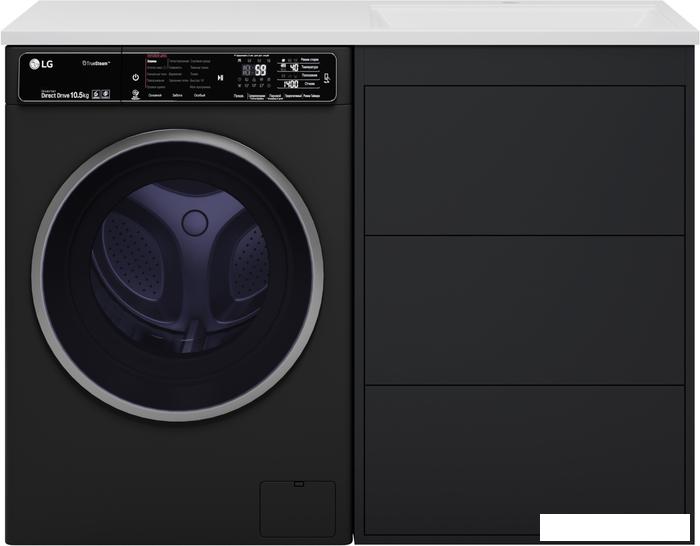Select the 40 temperature setting on the display

click(293, 67)
